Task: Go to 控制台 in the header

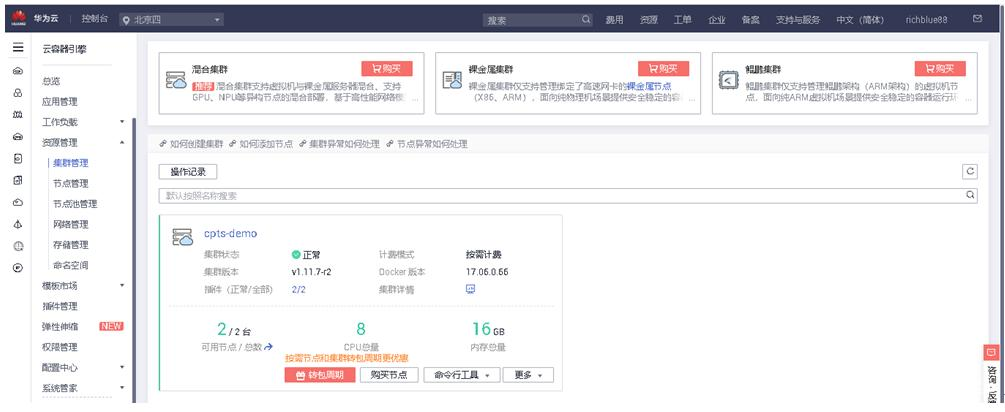Action: (95, 19)
